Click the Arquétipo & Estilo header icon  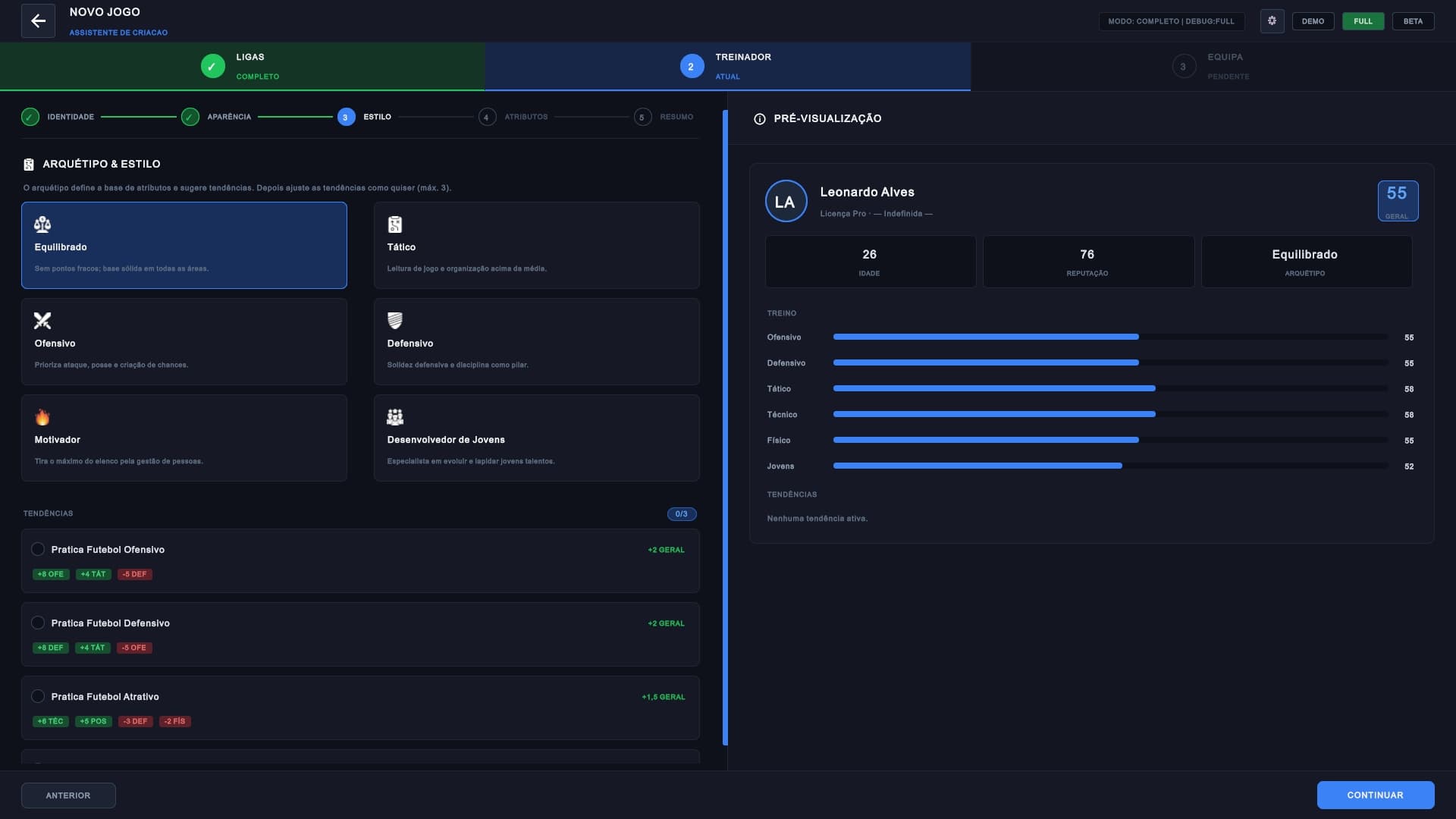pyautogui.click(x=29, y=165)
